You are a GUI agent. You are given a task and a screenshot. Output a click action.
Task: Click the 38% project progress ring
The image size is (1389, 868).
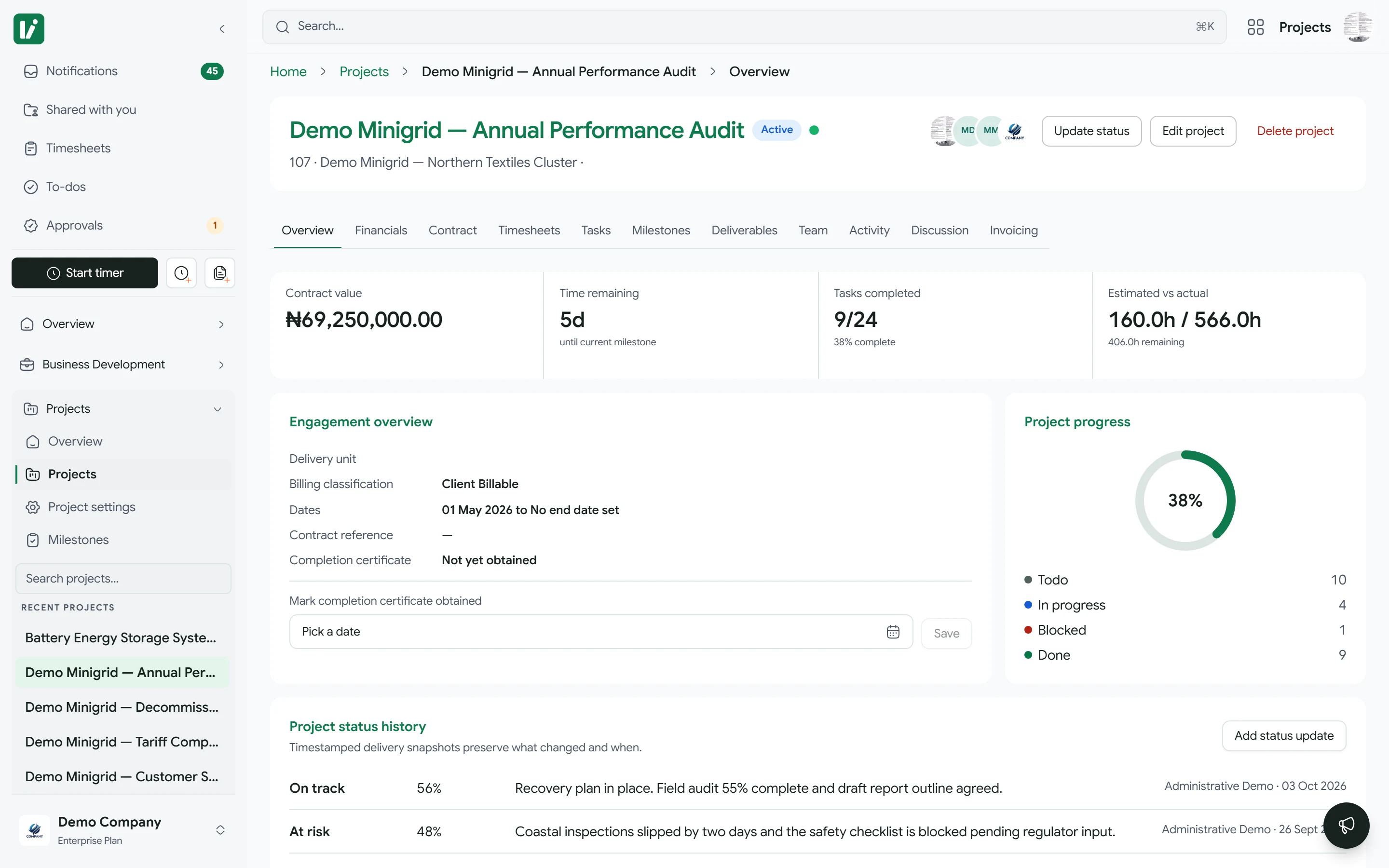[x=1185, y=500]
